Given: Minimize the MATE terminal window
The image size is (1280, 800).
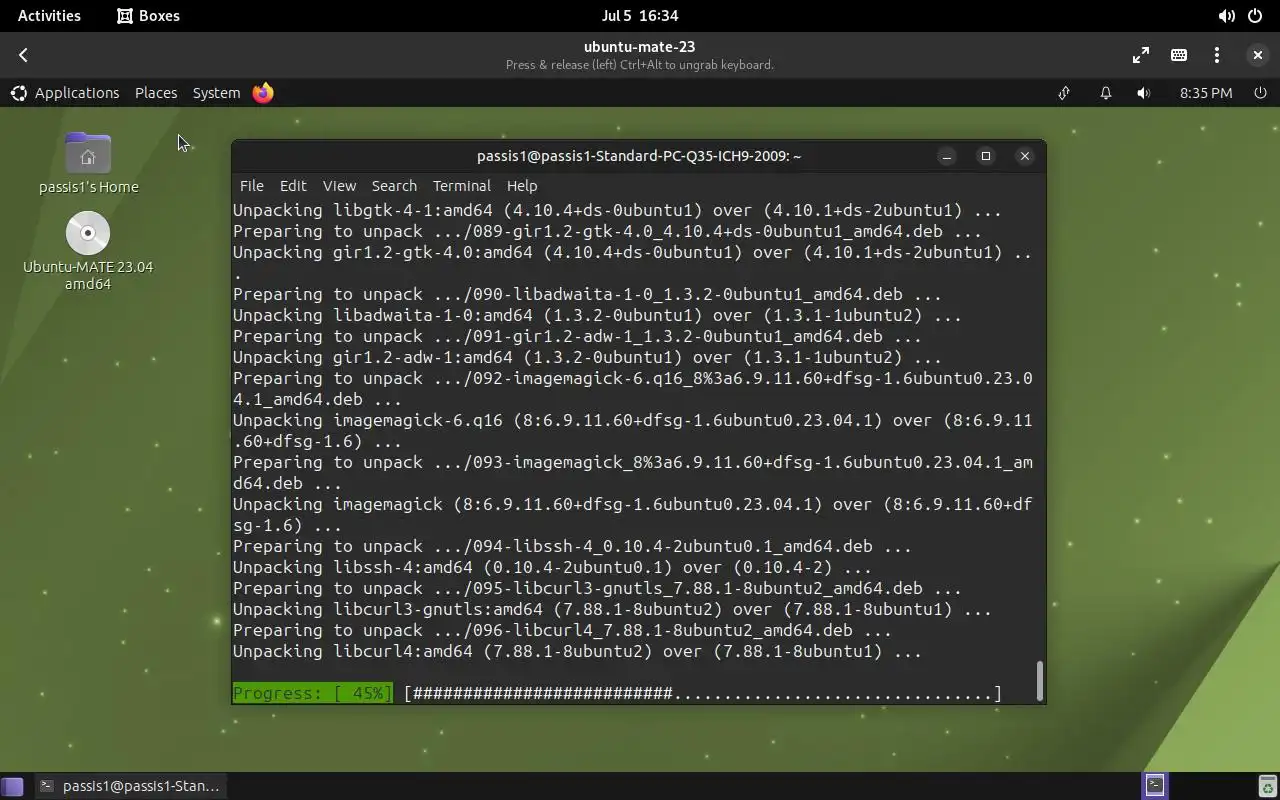Looking at the screenshot, I should [x=947, y=156].
